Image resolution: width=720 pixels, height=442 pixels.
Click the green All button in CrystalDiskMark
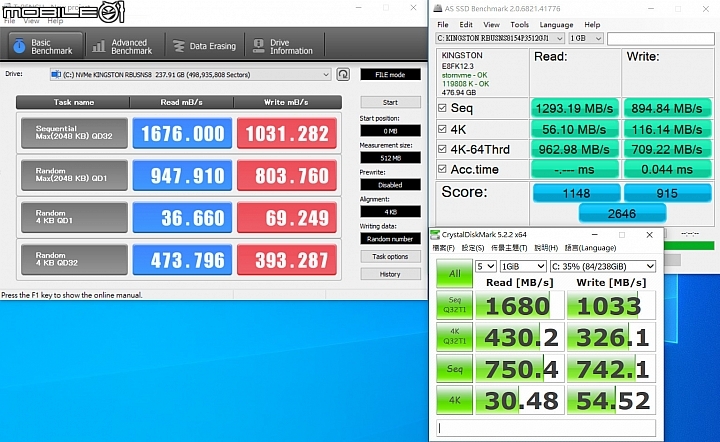pyautogui.click(x=454, y=274)
